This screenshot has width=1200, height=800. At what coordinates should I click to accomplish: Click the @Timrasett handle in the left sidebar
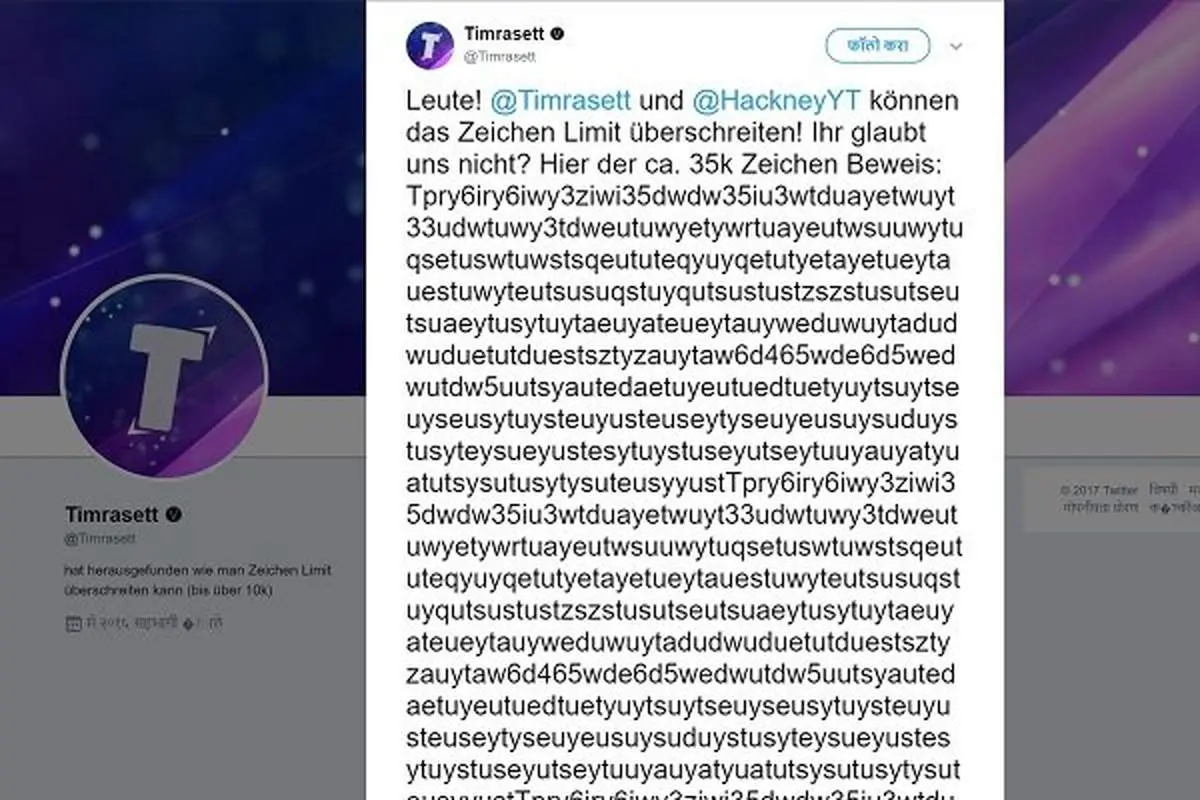click(x=100, y=539)
